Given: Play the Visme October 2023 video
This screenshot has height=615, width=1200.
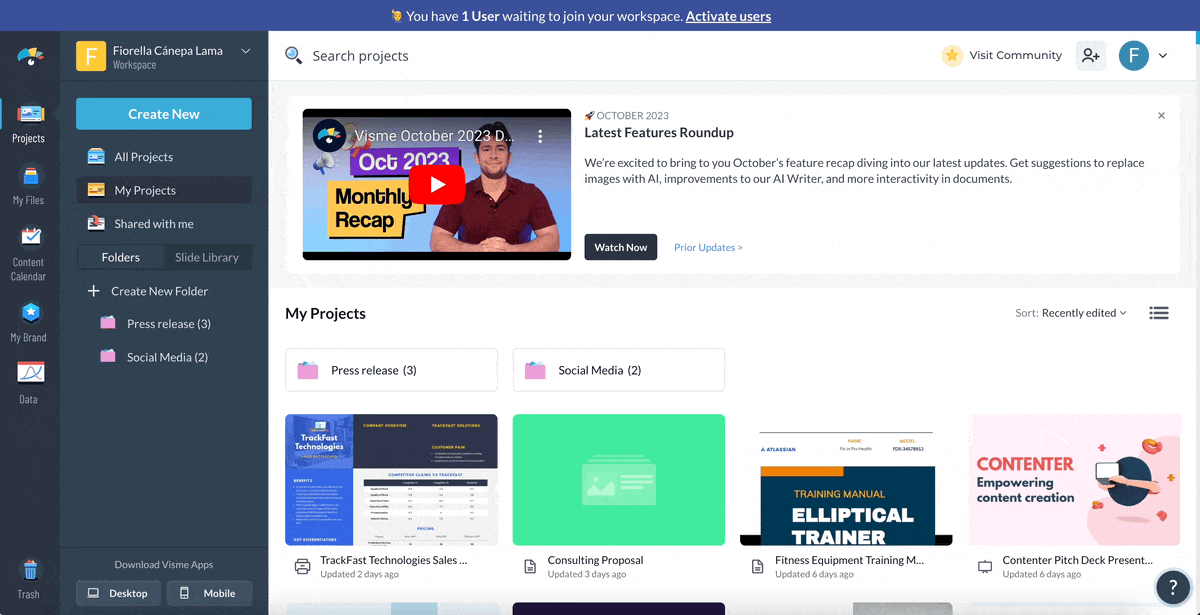Looking at the screenshot, I should pos(437,184).
